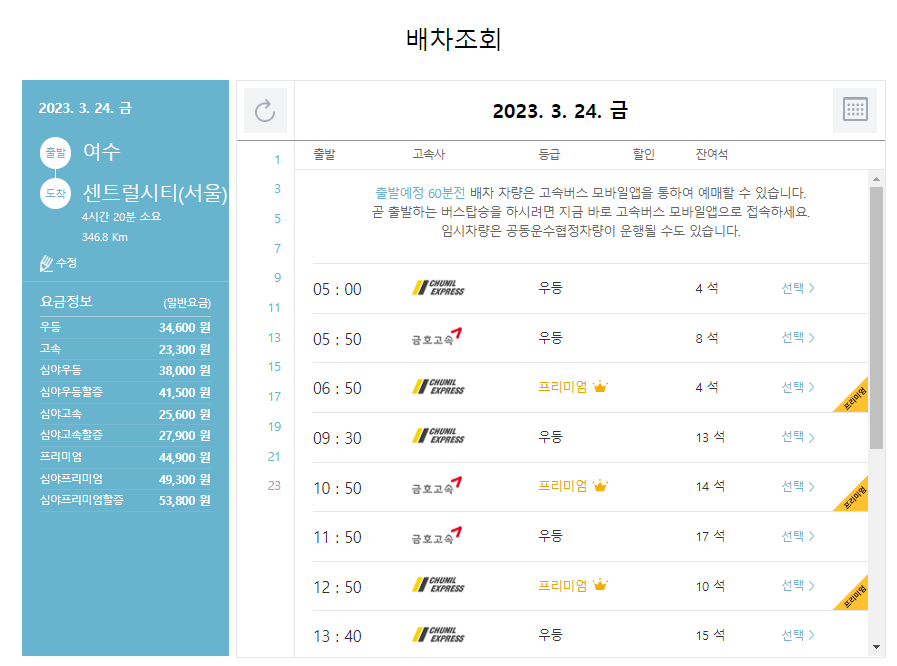Jump to hour 5 in time list
The height and width of the screenshot is (666, 897).
(x=277, y=219)
